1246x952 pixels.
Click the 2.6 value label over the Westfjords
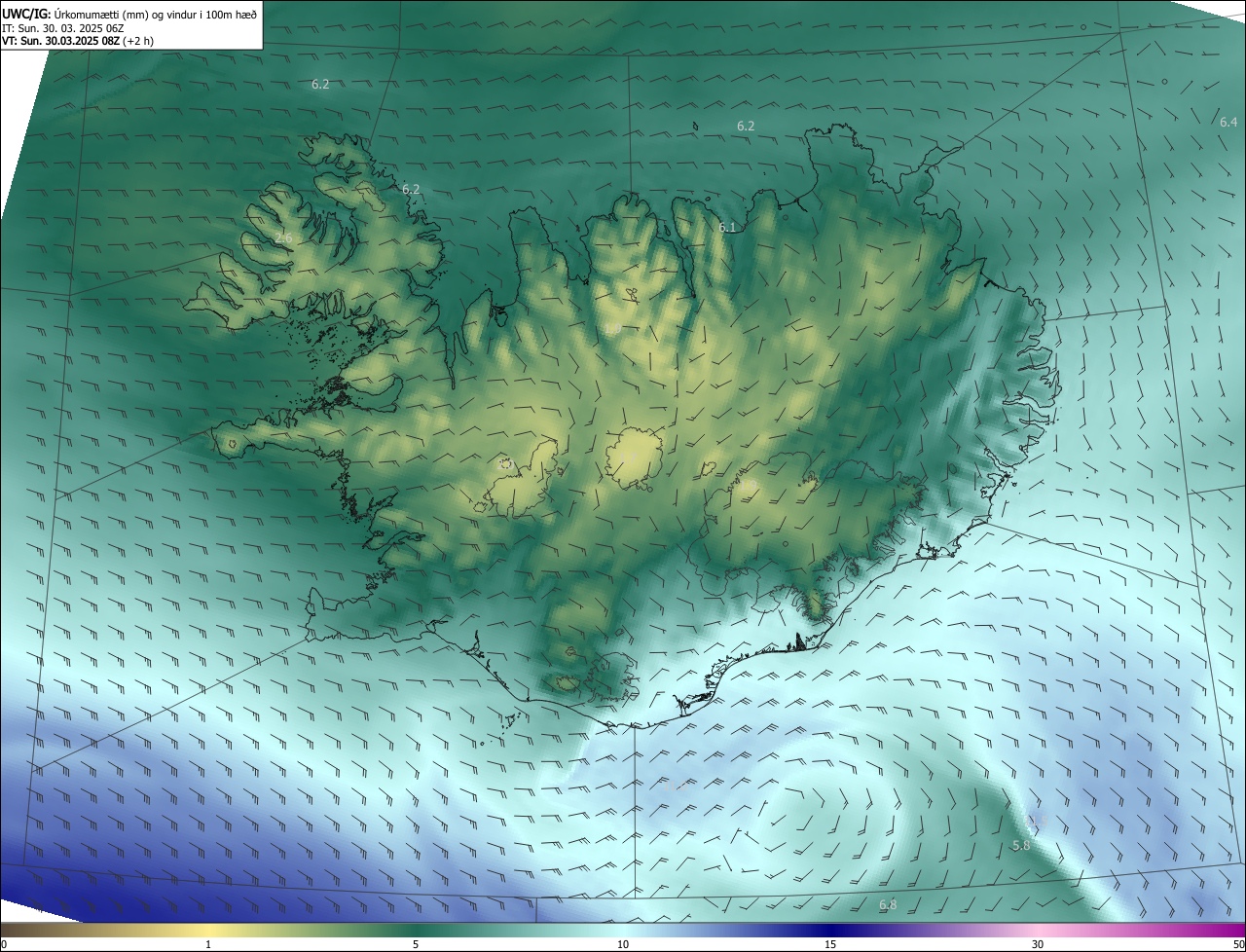pos(283,238)
